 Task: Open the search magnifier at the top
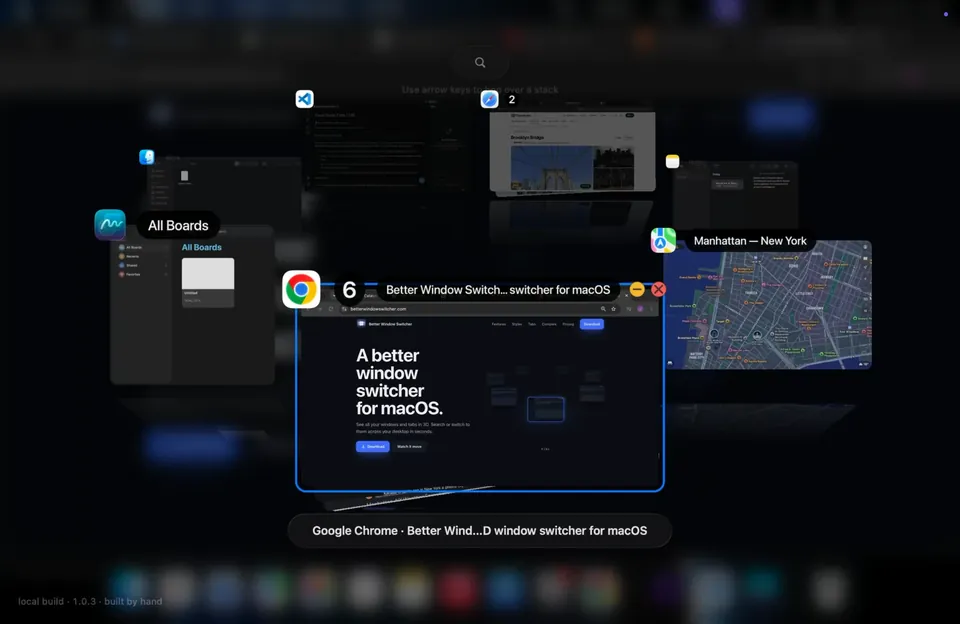[480, 62]
